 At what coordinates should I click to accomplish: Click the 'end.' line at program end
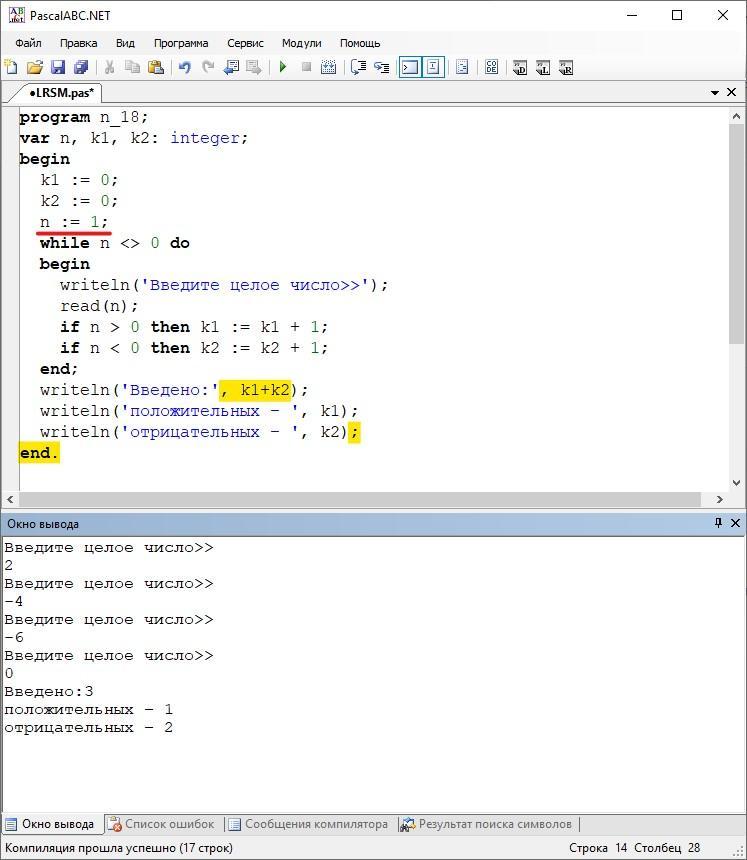pos(38,453)
